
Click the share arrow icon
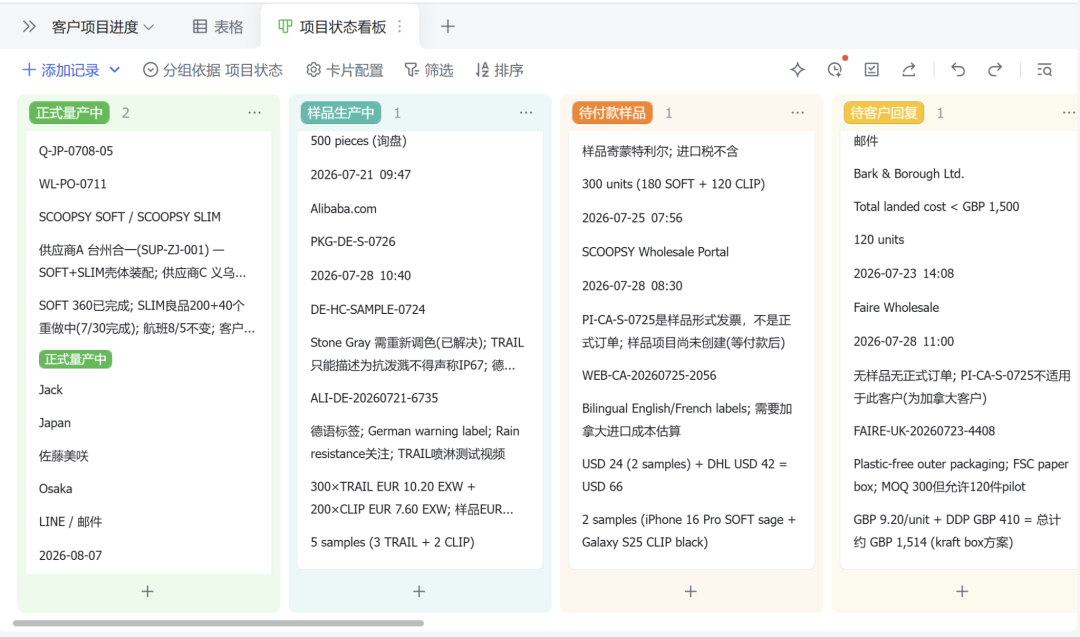(908, 70)
